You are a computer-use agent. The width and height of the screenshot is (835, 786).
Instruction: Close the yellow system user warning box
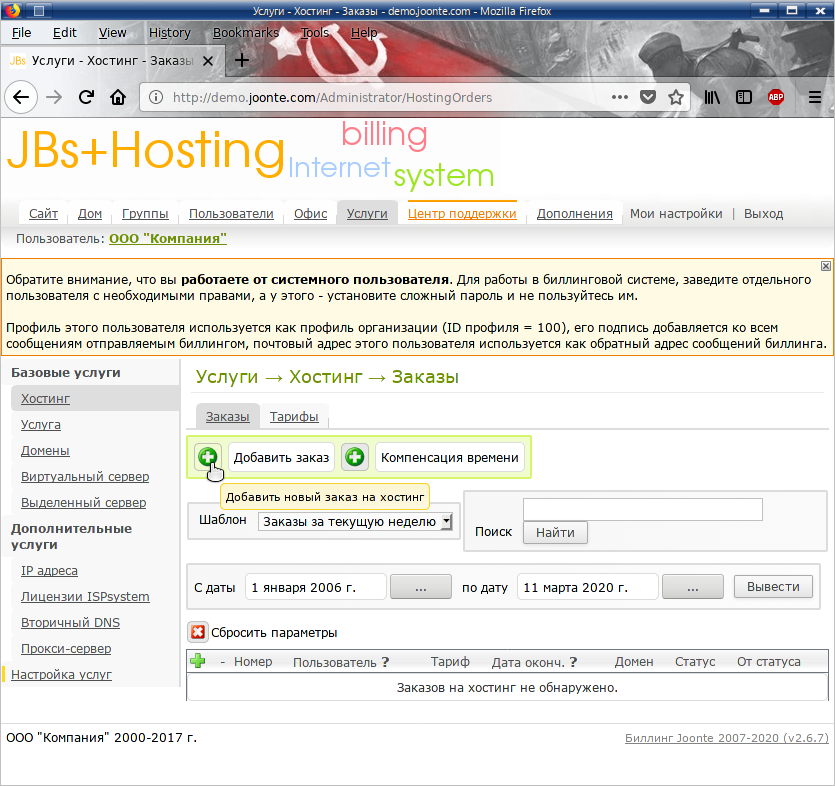[x=825, y=266]
